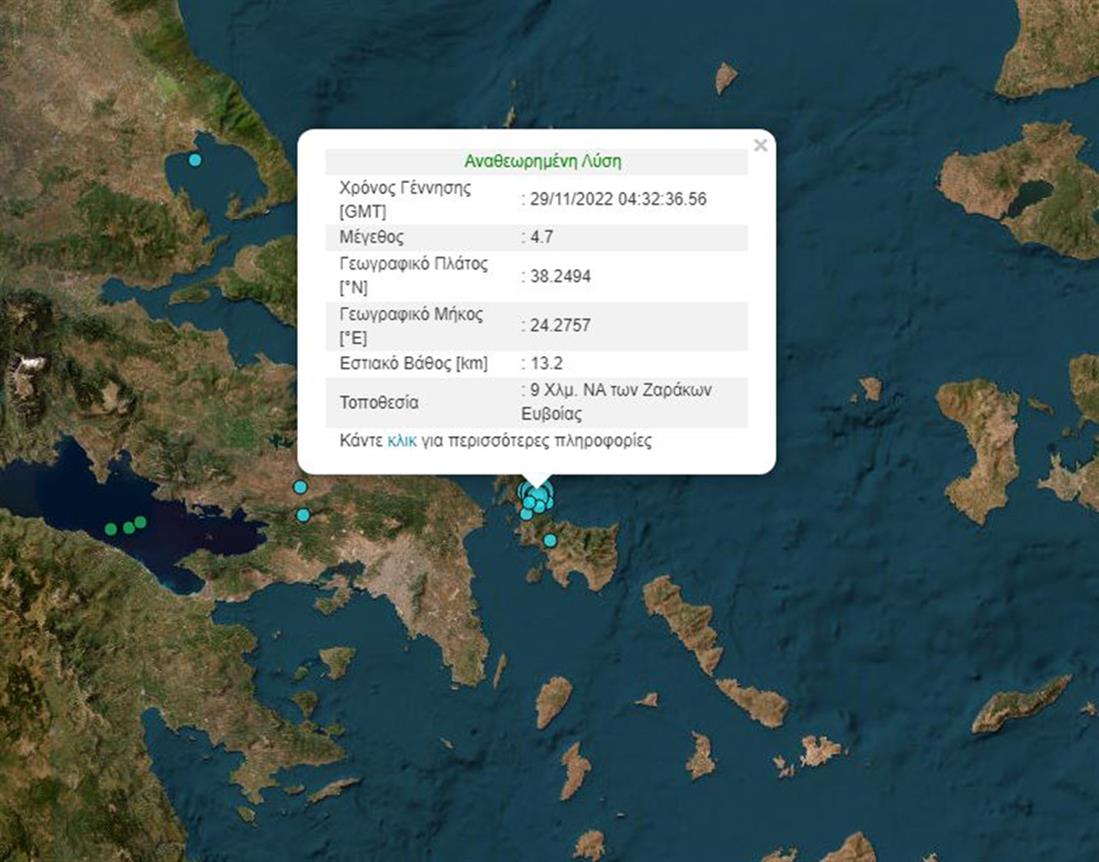
Task: Open the 'κλικ' link for more information
Action: click(x=401, y=441)
